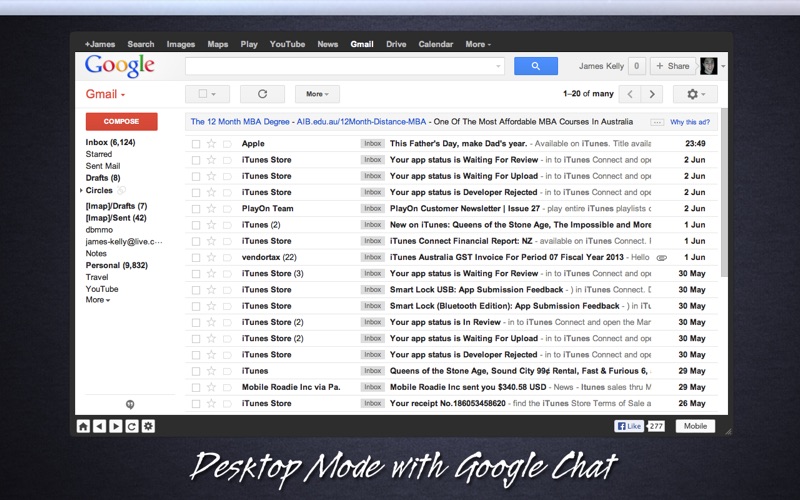Click the back arrow in bottom toolbar
This screenshot has height=500, width=800.
pyautogui.click(x=99, y=426)
